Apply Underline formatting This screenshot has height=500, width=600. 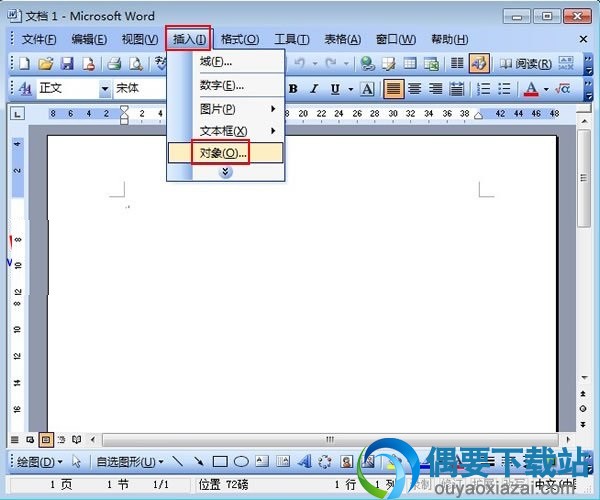[x=335, y=89]
